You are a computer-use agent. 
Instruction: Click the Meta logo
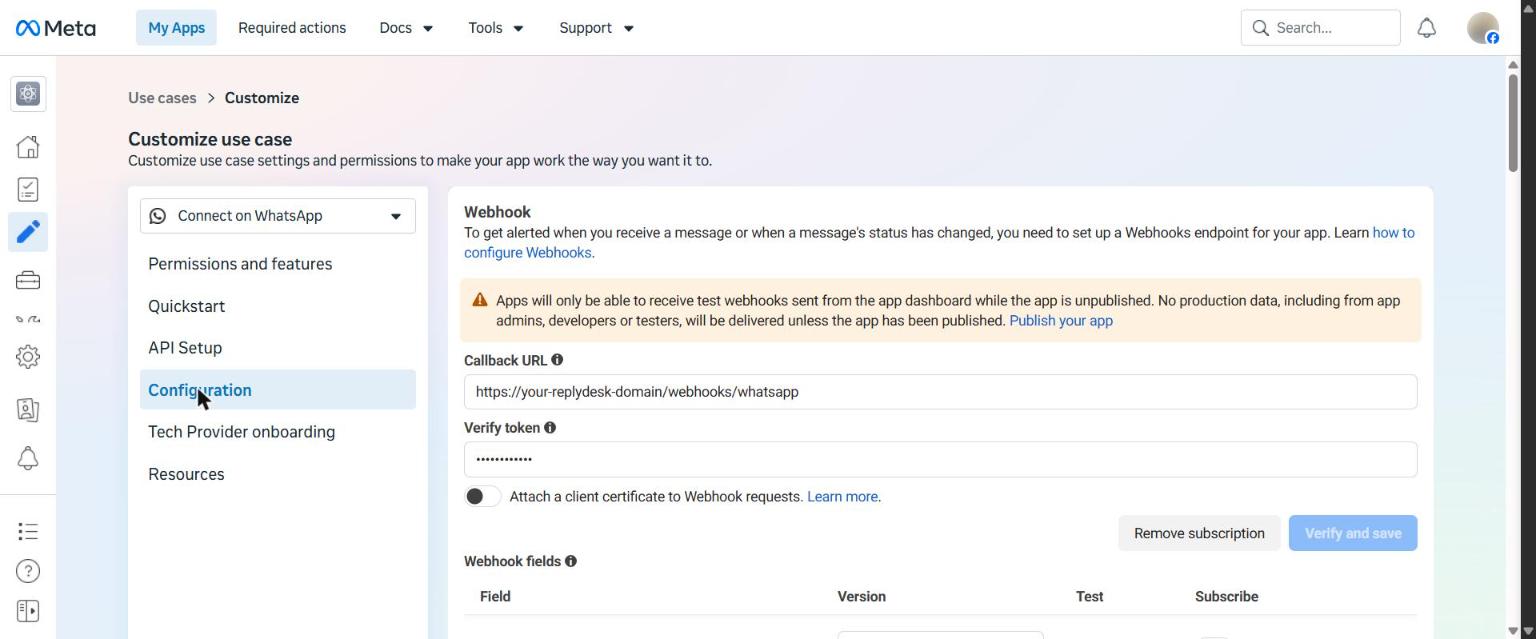tap(56, 28)
